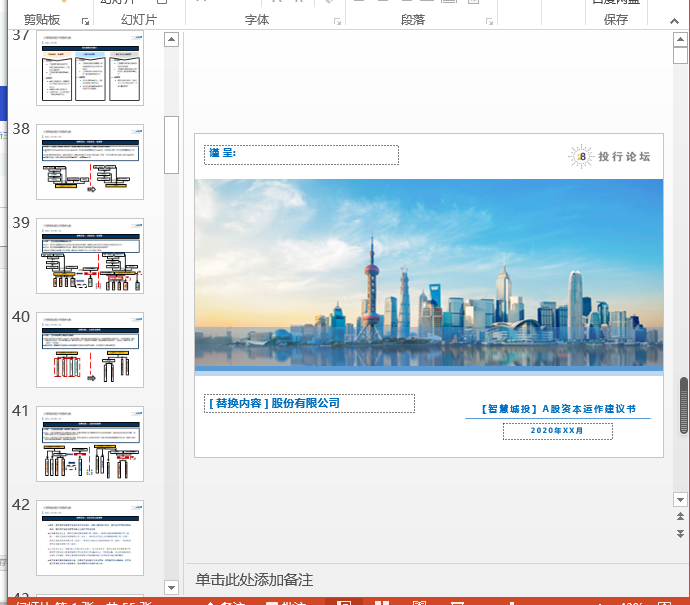This screenshot has height=605, width=690.
Task: Click the slide editor scrollbar up arrow
Action: (x=680, y=40)
